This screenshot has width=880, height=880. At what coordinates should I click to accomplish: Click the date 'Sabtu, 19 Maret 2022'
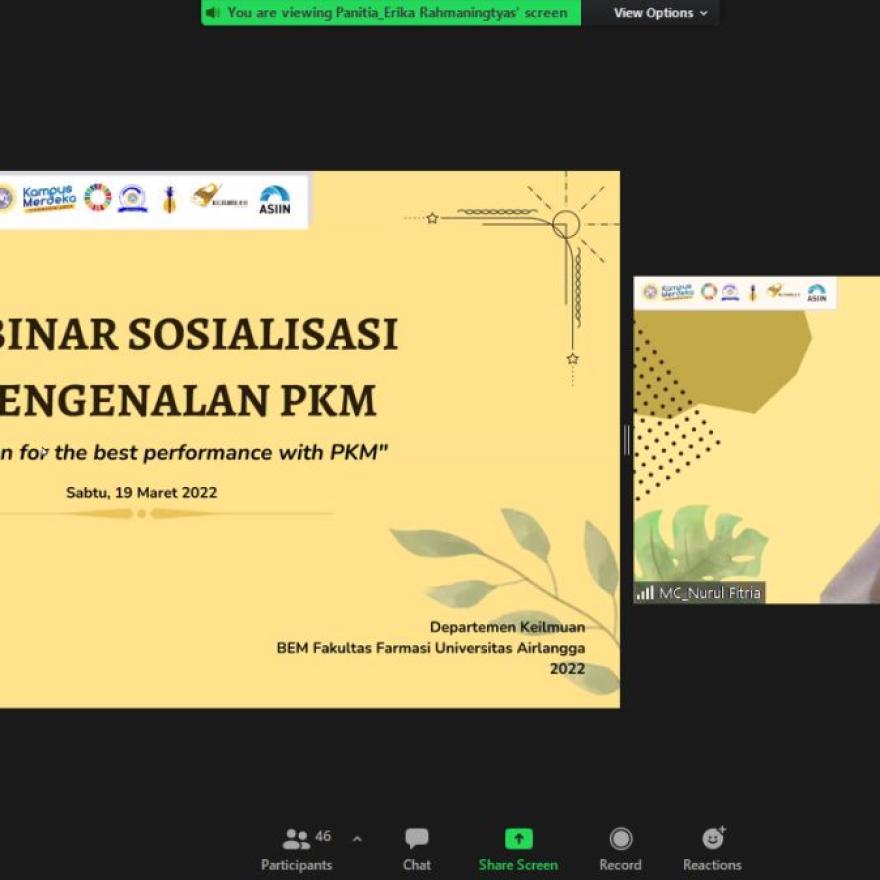(x=141, y=492)
